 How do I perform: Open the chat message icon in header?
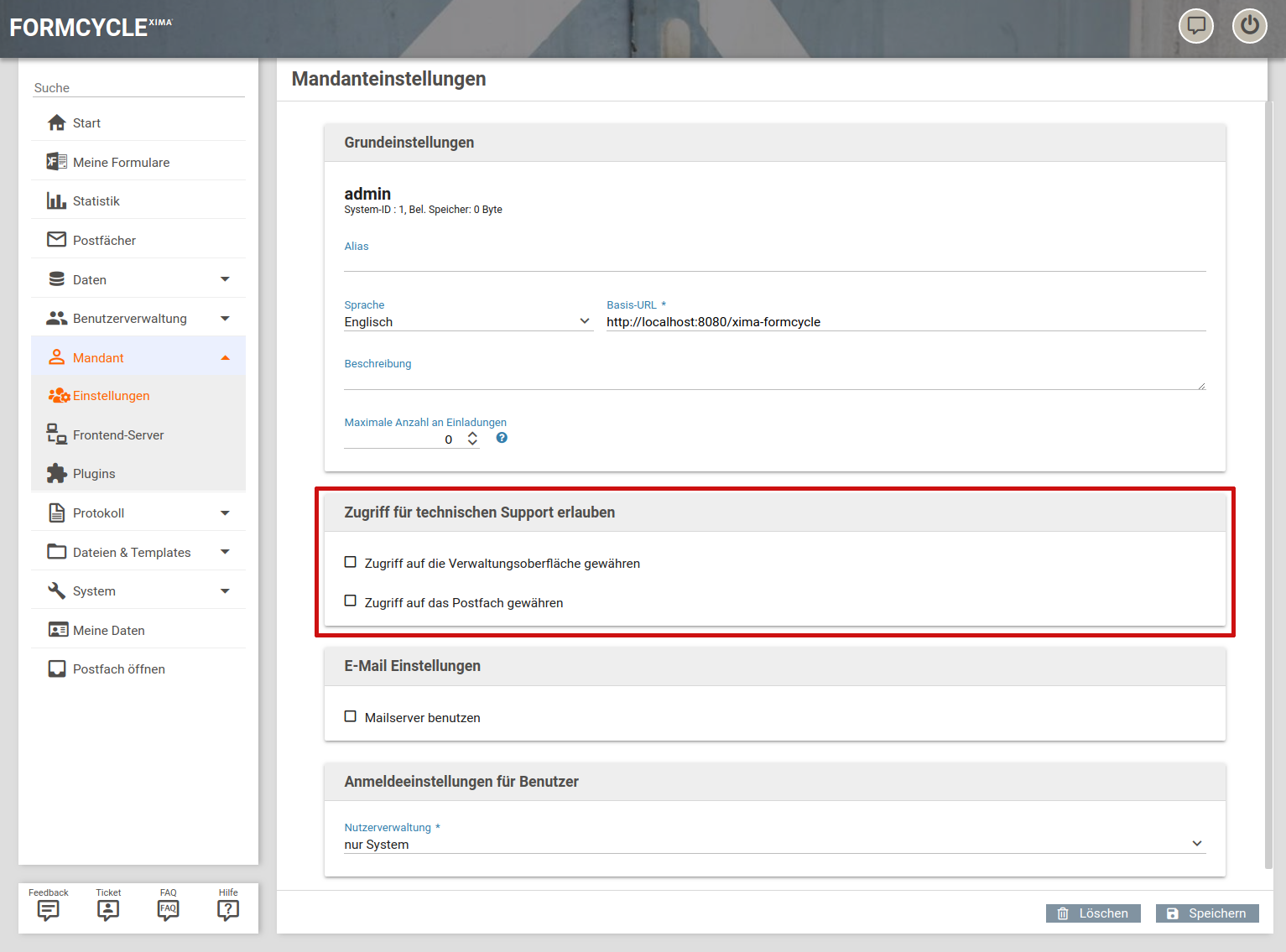(1195, 25)
